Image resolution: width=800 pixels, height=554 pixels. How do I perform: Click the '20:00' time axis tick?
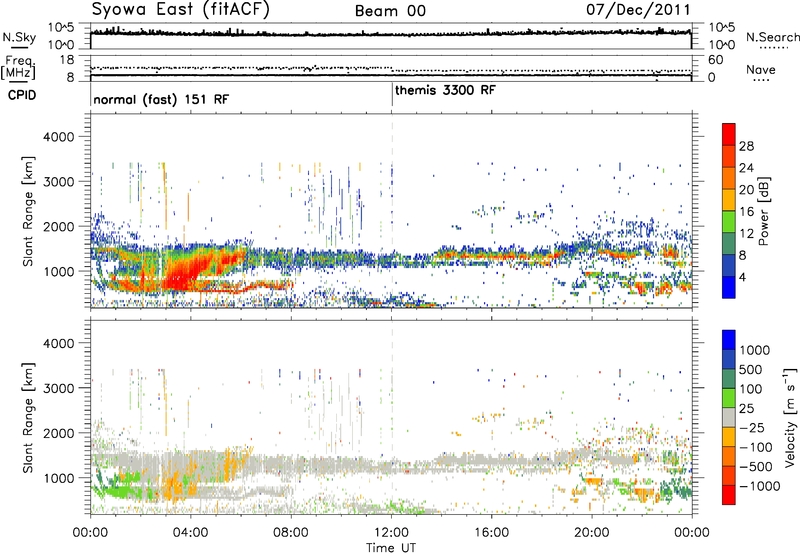(x=592, y=533)
